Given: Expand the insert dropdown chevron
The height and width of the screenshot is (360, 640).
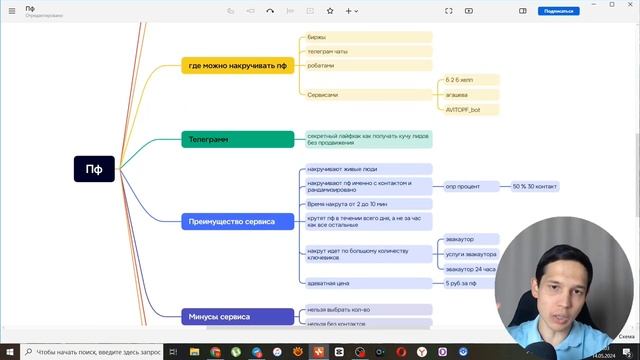Looking at the screenshot, I should [x=356, y=11].
